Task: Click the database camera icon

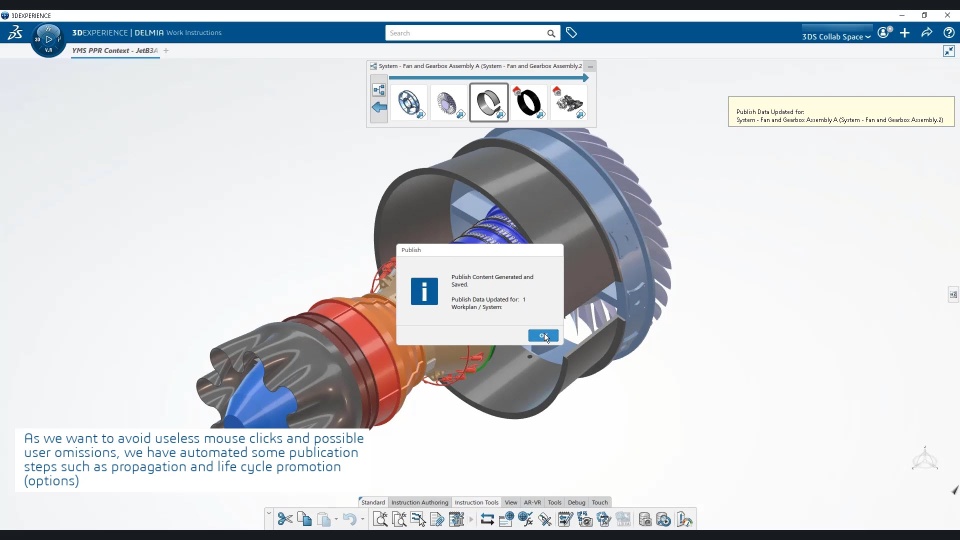Action: (645, 520)
